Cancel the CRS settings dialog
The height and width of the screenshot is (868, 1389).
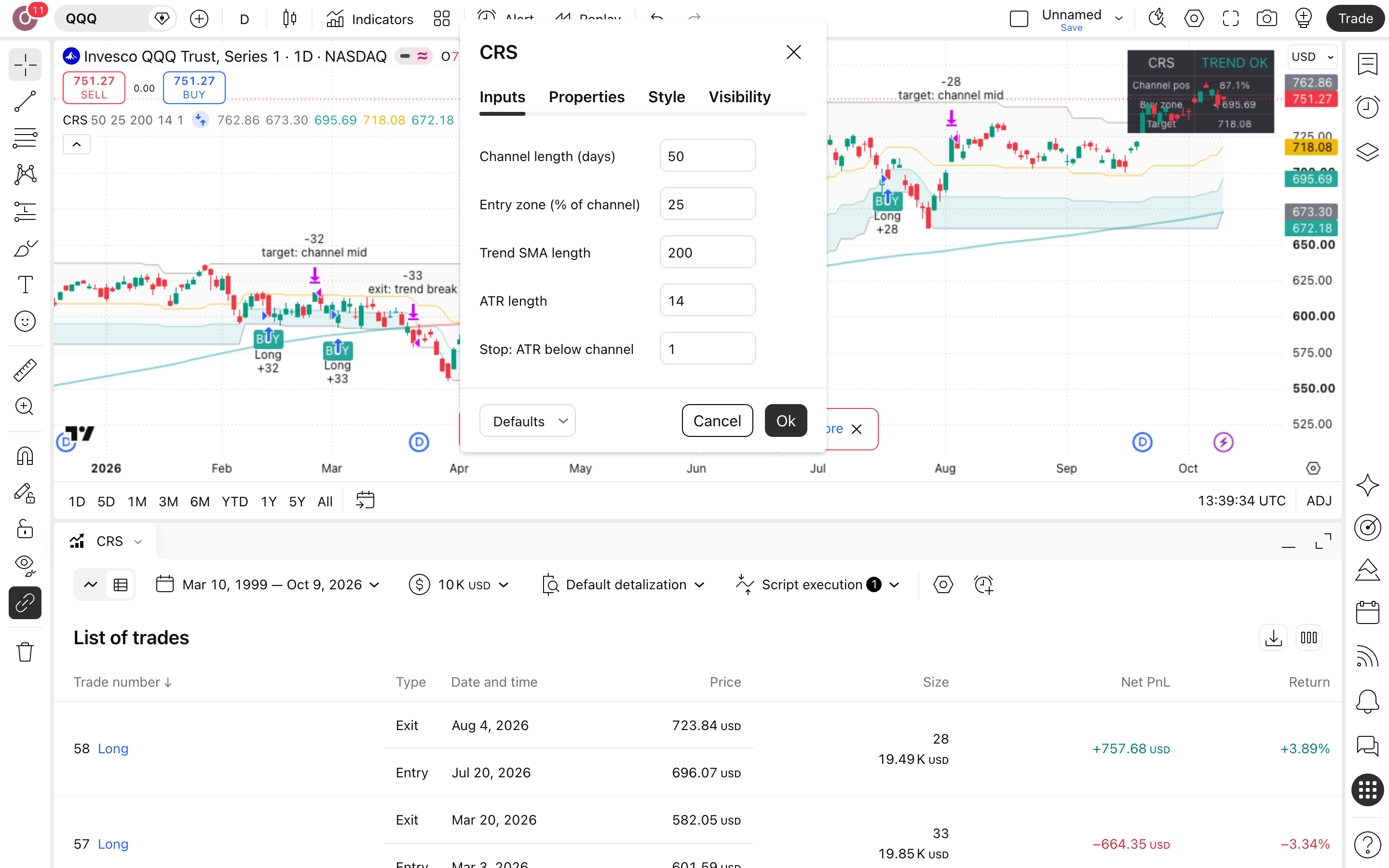point(717,421)
